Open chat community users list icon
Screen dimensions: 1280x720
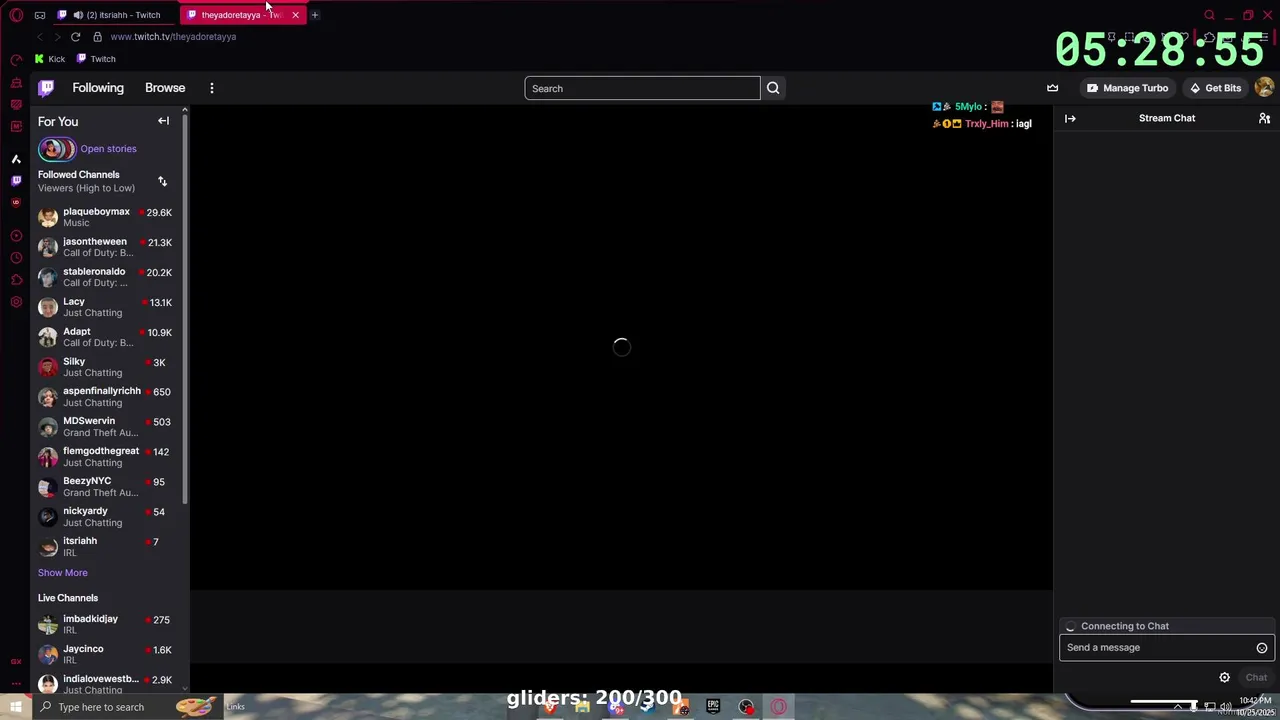pos(1264,118)
